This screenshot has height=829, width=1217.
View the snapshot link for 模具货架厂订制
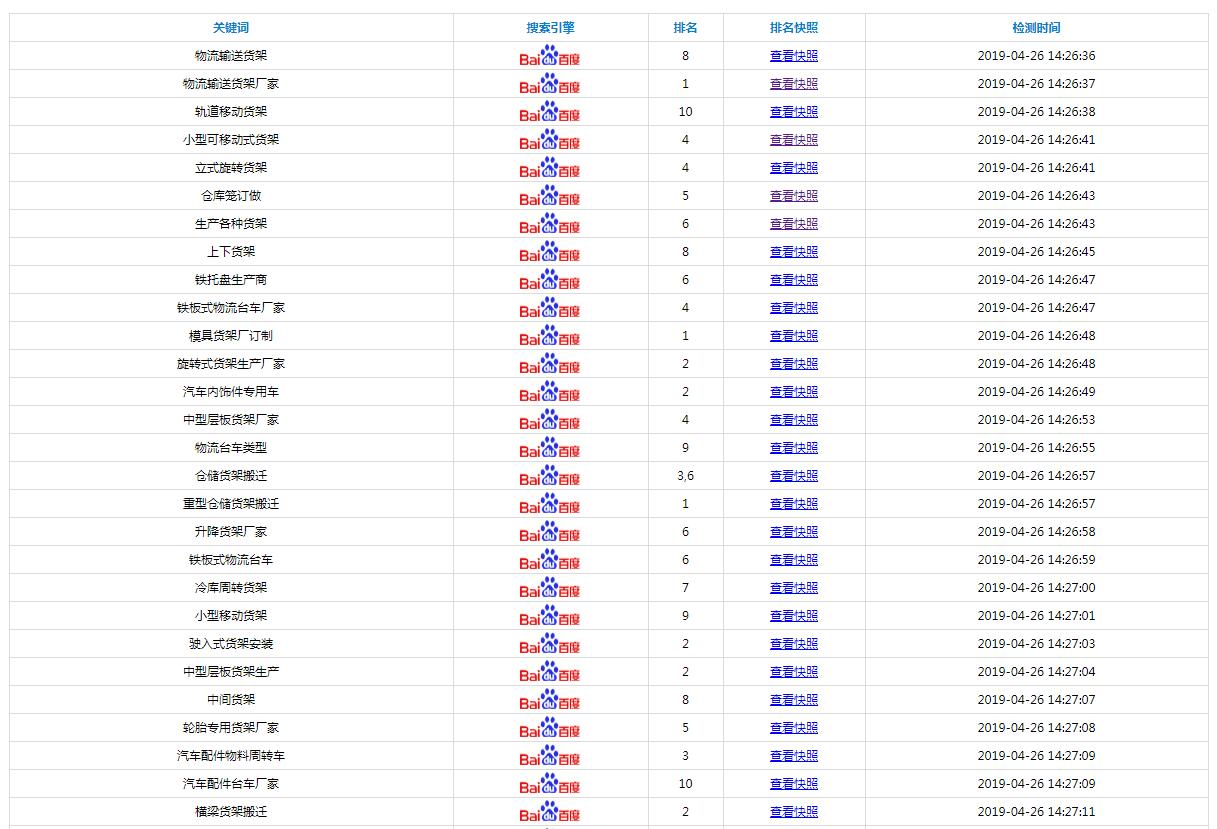(794, 336)
